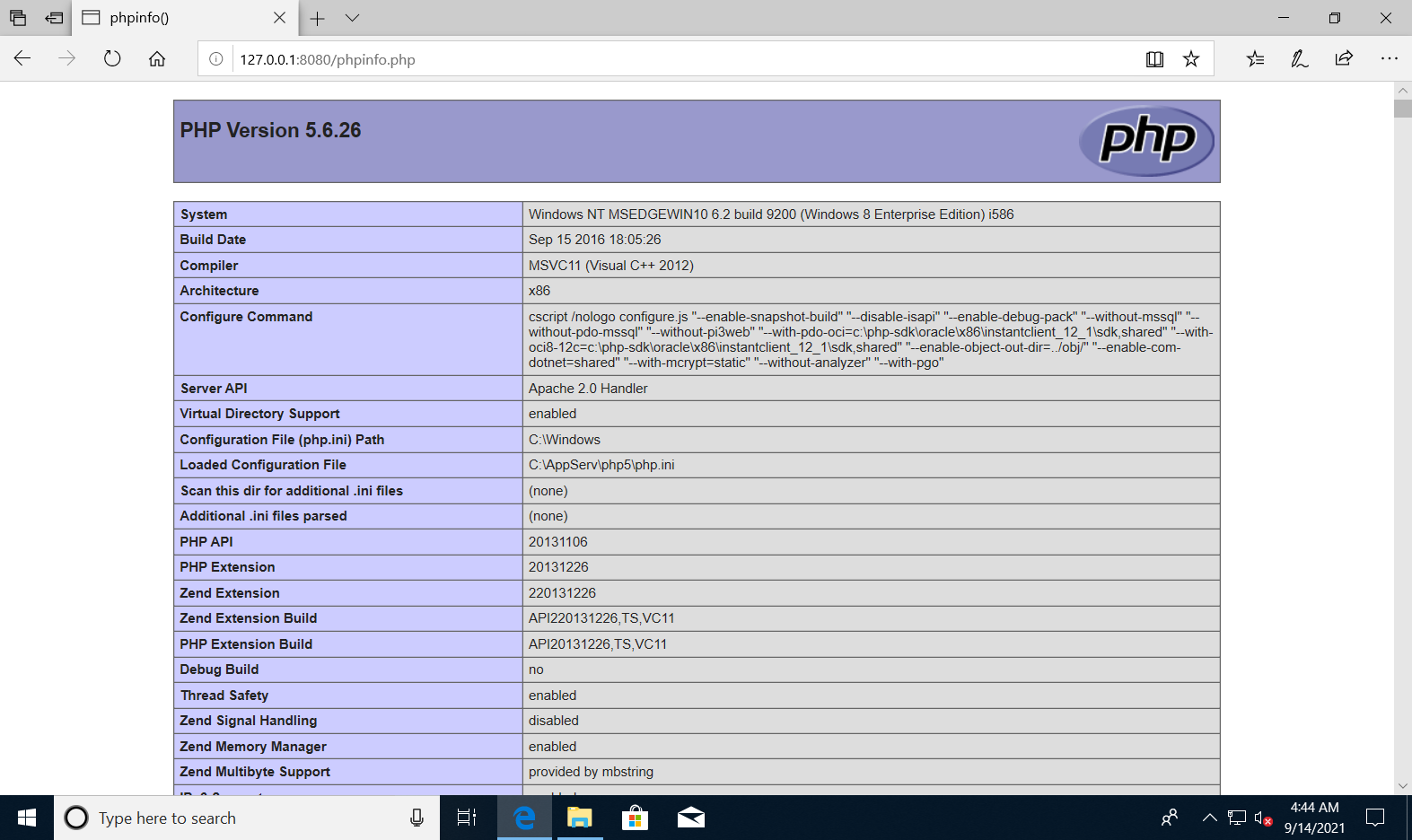1412x840 pixels.
Task: Click the Forward navigation arrow
Action: (67, 59)
